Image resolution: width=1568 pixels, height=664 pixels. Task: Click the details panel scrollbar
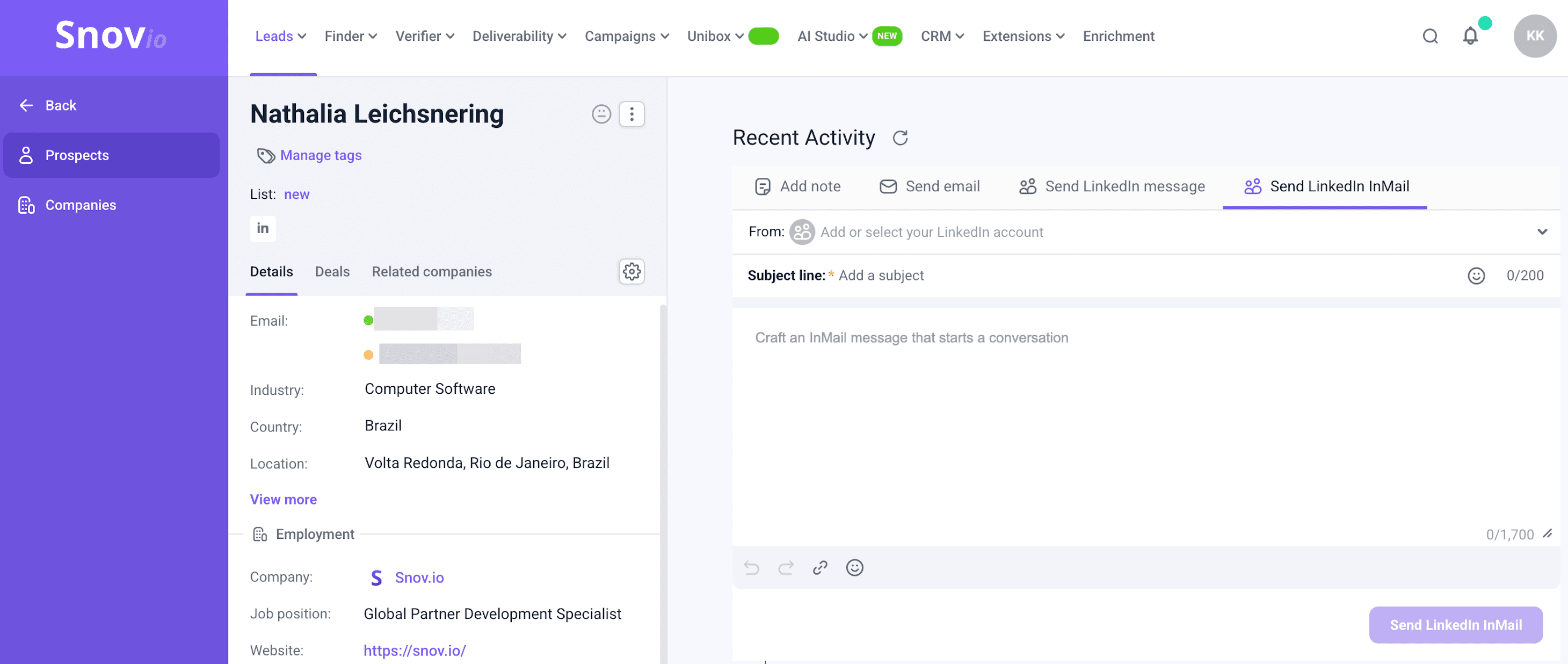pyautogui.click(x=663, y=475)
